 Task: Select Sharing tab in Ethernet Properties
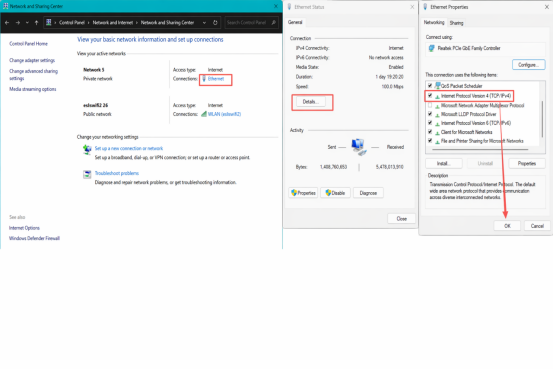456,23
